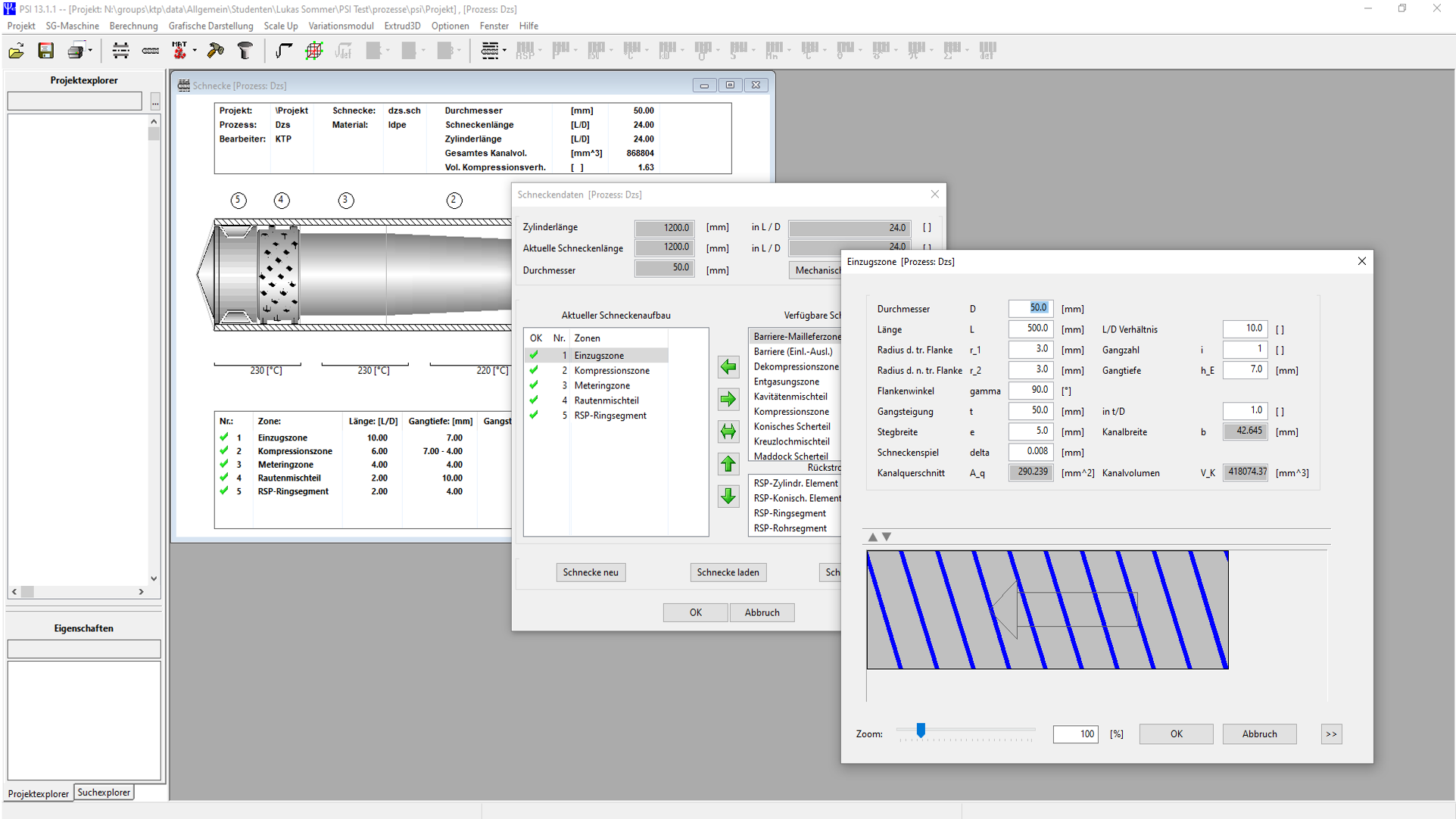Click the green left arrow to add zone
1456x819 pixels.
(728, 367)
